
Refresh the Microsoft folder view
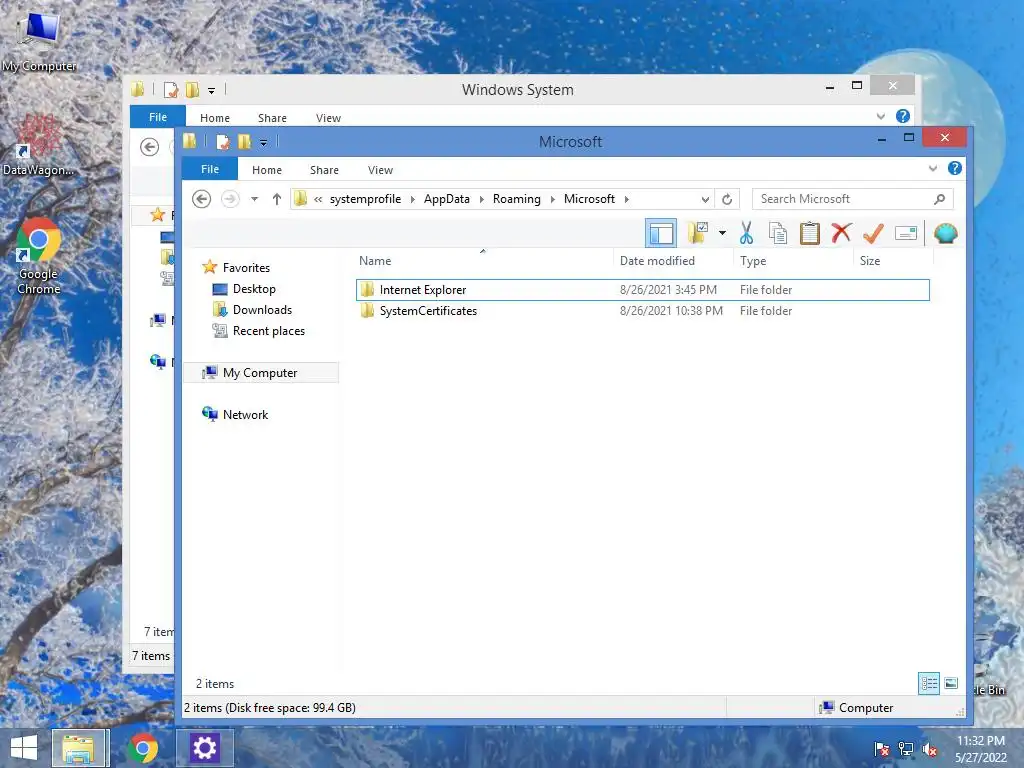click(x=727, y=199)
